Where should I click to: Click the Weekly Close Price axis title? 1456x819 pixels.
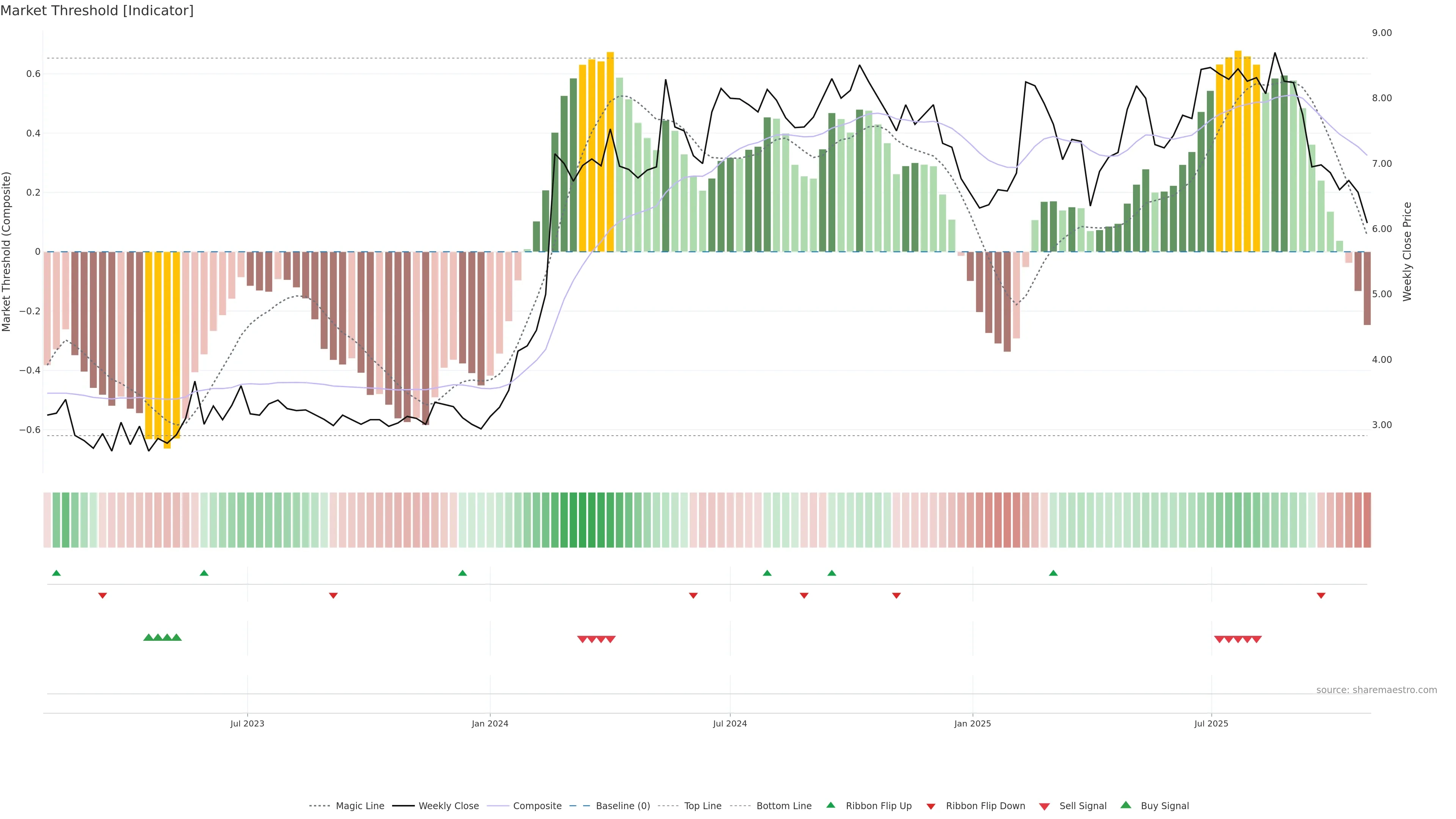click(1407, 251)
